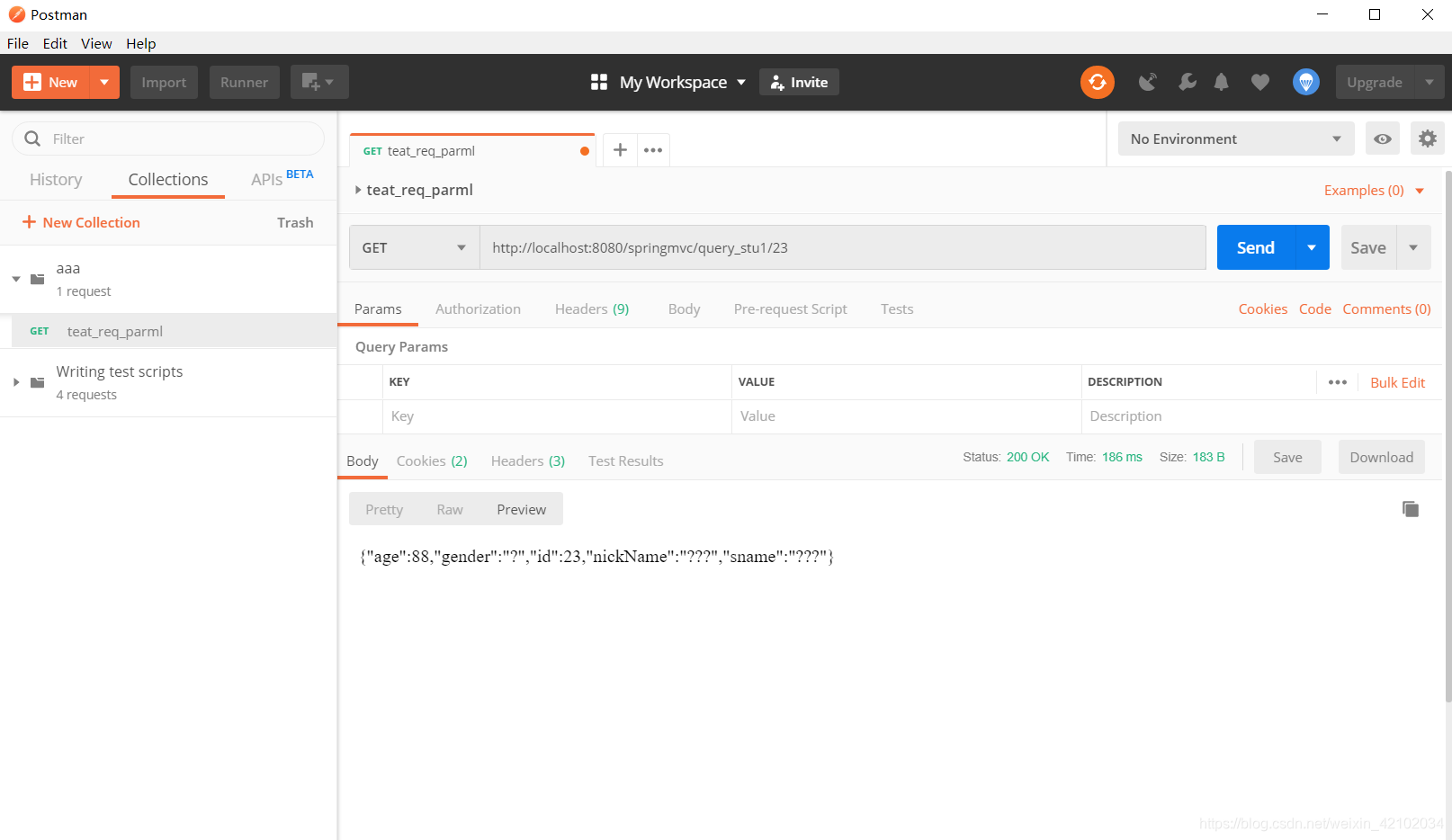Click the Bulk Edit link
Viewport: 1452px width, 840px height.
pyautogui.click(x=1397, y=382)
